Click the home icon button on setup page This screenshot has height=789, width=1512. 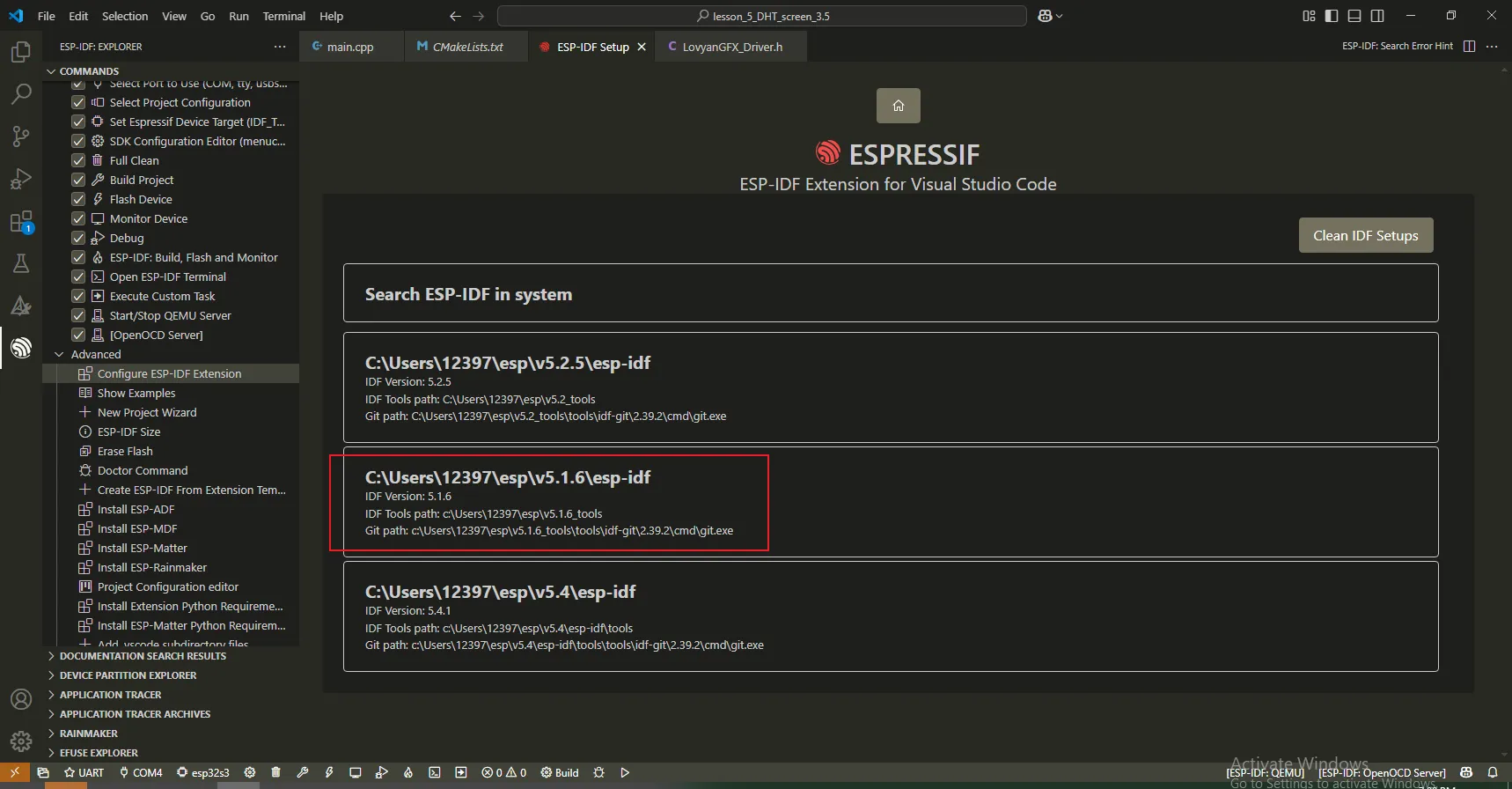coord(898,106)
